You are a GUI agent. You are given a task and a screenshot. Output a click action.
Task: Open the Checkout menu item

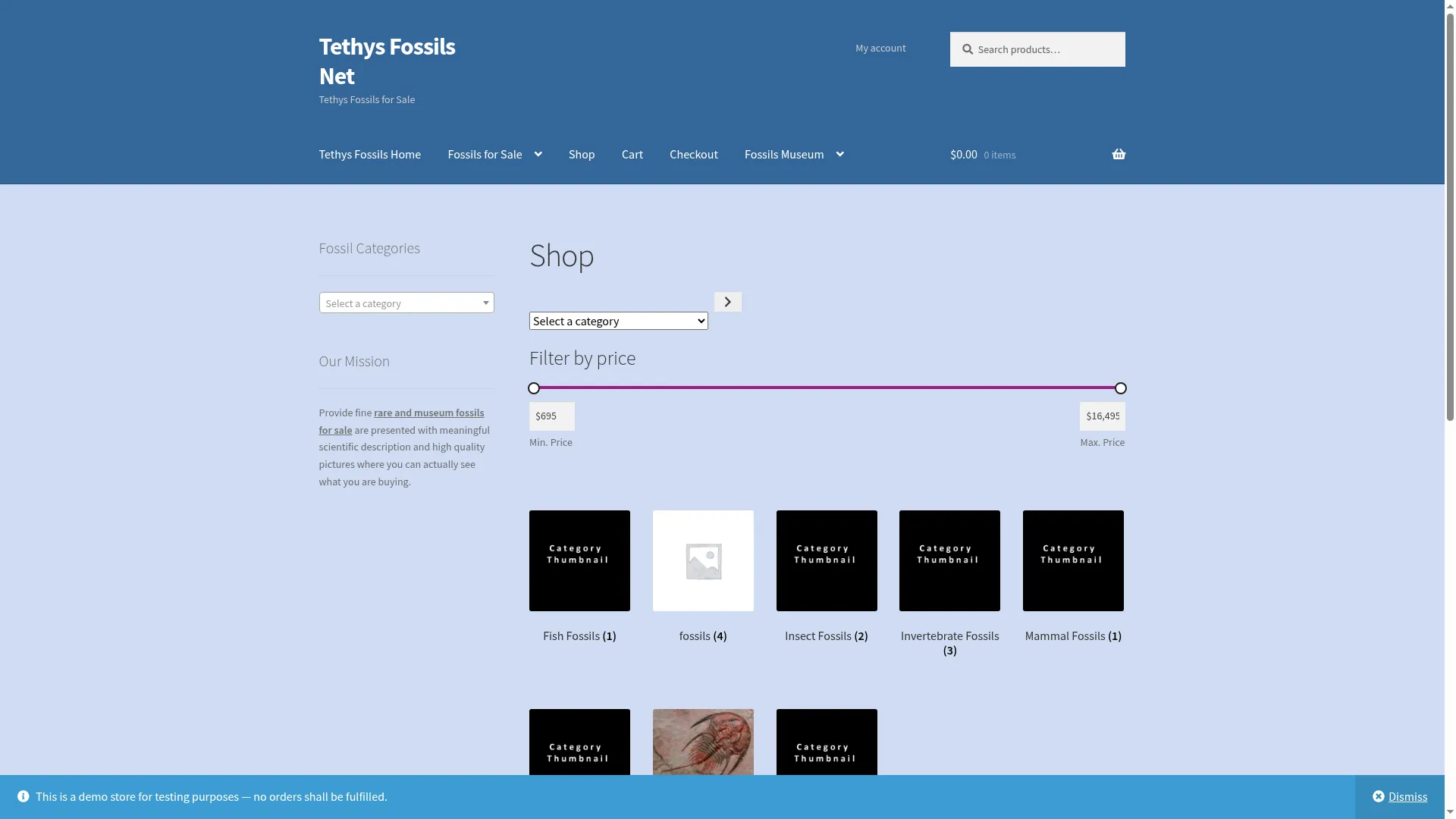[694, 154]
